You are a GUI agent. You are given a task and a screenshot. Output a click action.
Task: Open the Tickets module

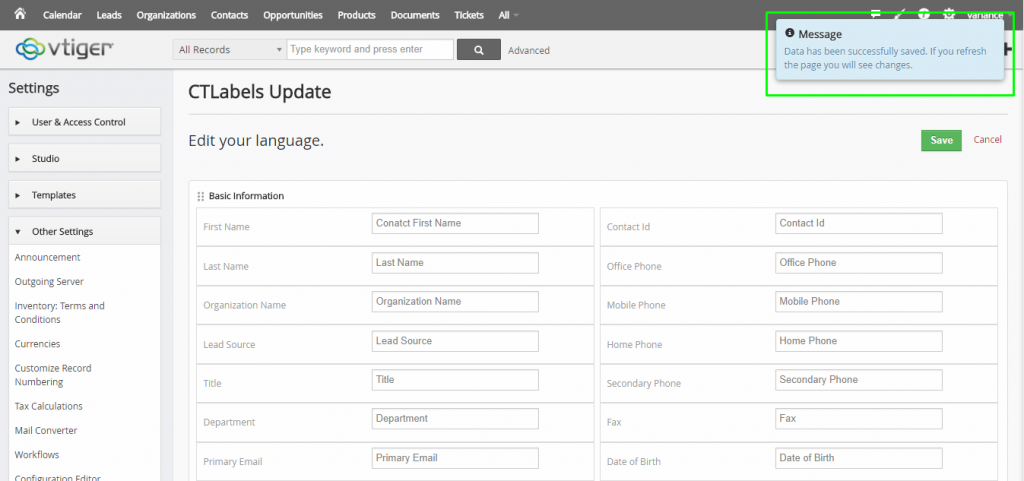469,15
